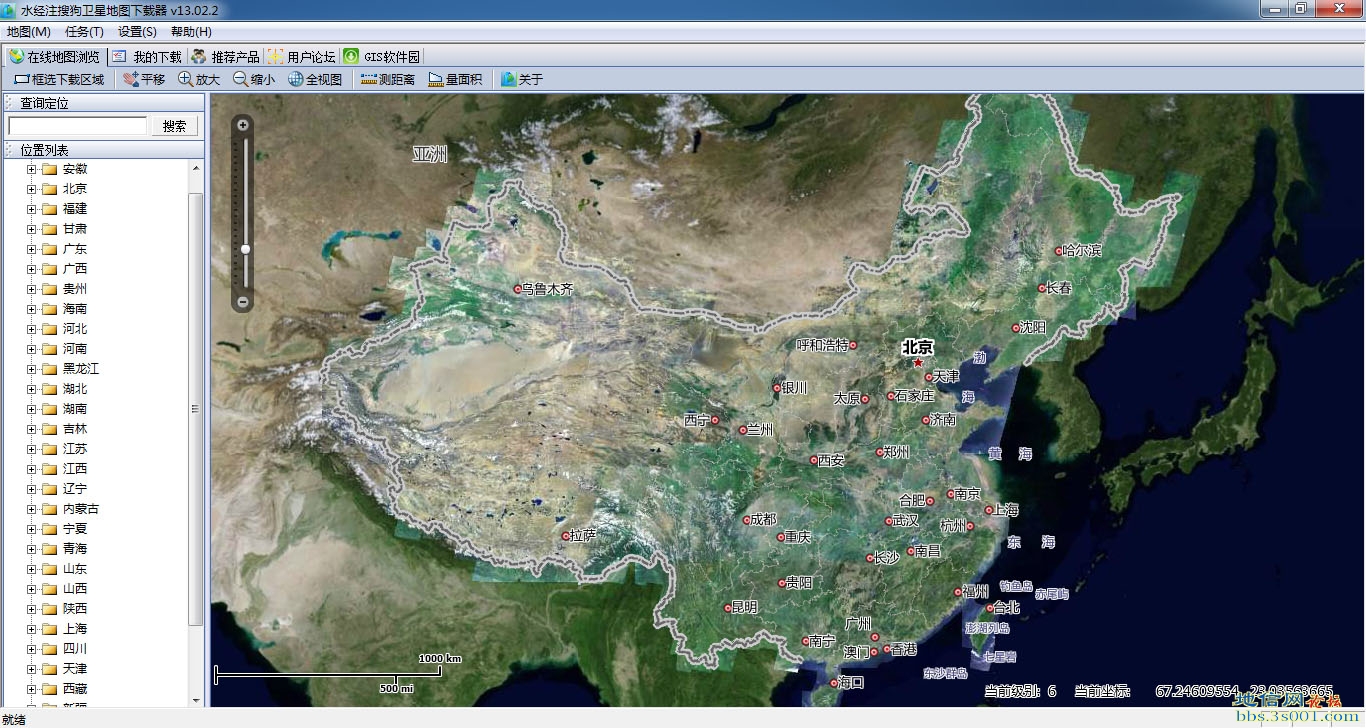
Task: Select the 框选下载区域 tool
Action: 59,79
